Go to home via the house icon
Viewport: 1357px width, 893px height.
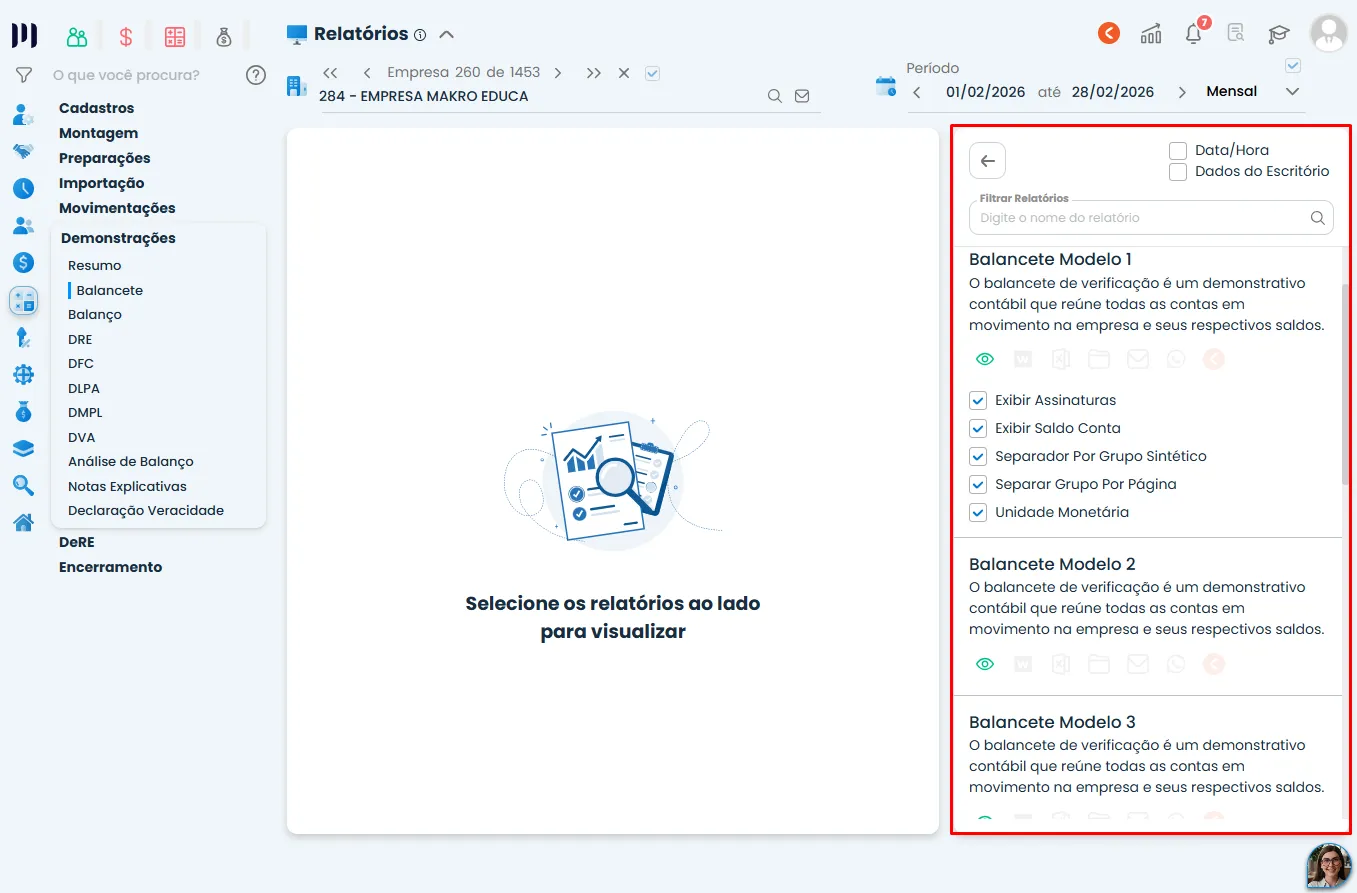23,522
